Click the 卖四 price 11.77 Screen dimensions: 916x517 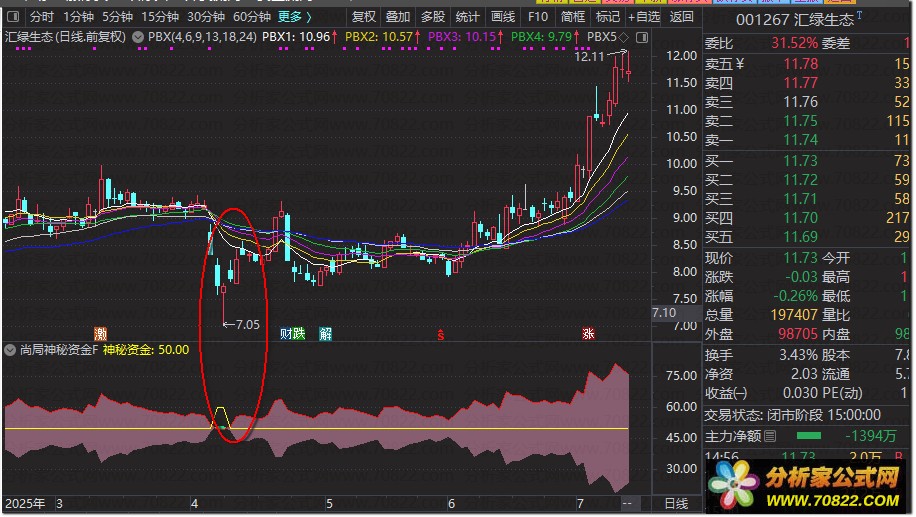[x=800, y=83]
